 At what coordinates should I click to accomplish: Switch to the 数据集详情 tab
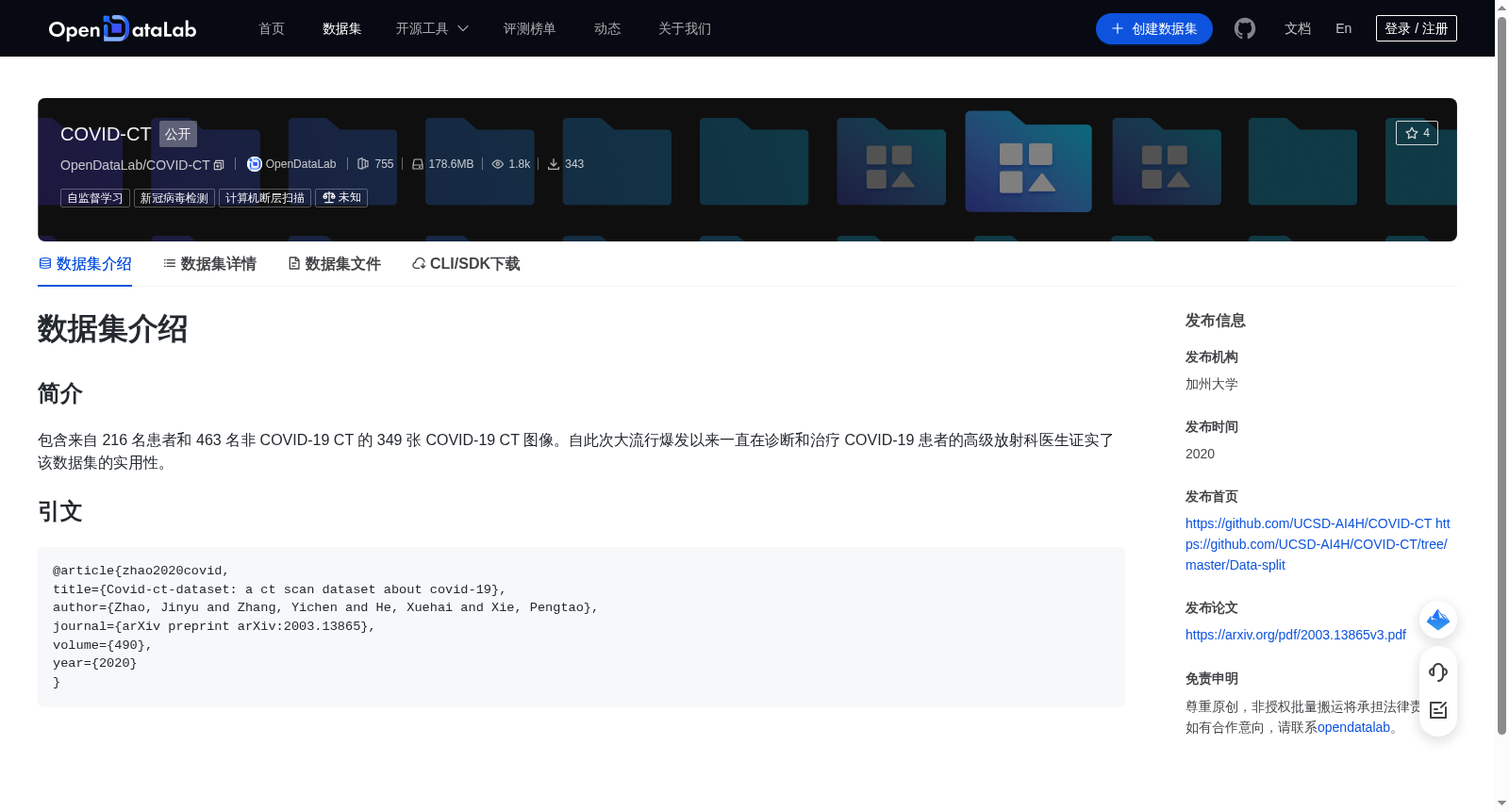tap(209, 264)
